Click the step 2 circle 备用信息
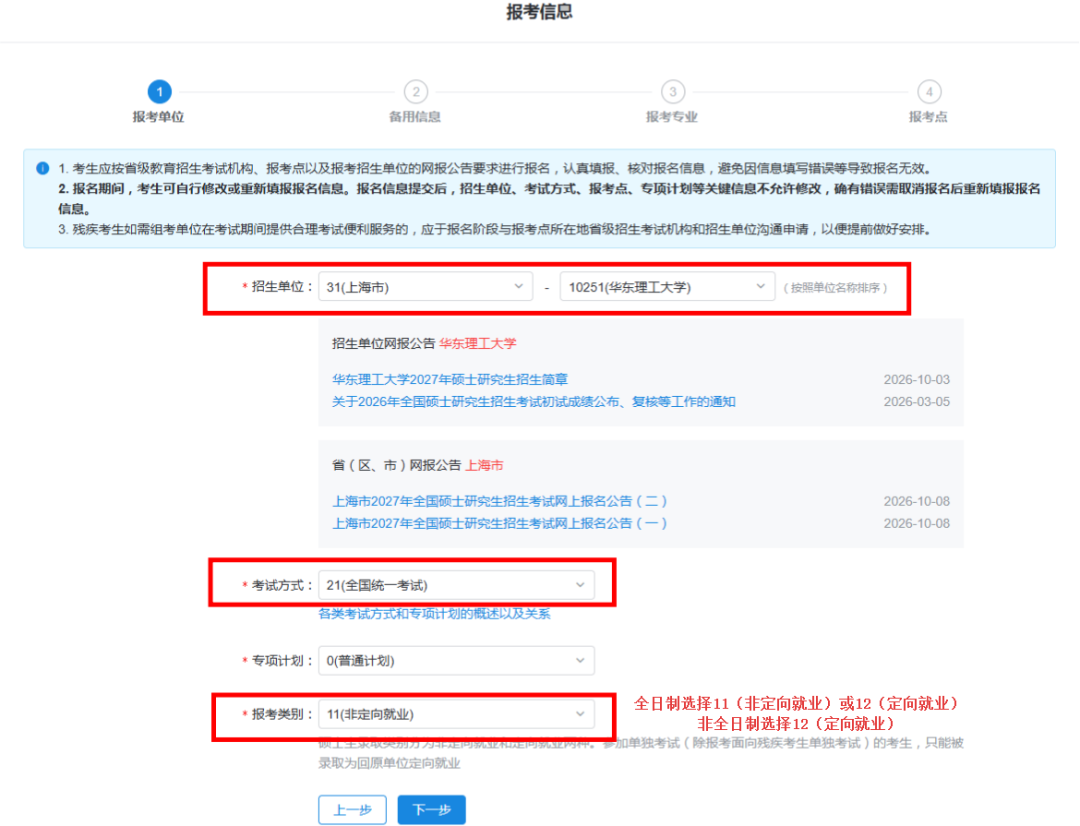Screen dimensions: 1080x826 tap(415, 92)
